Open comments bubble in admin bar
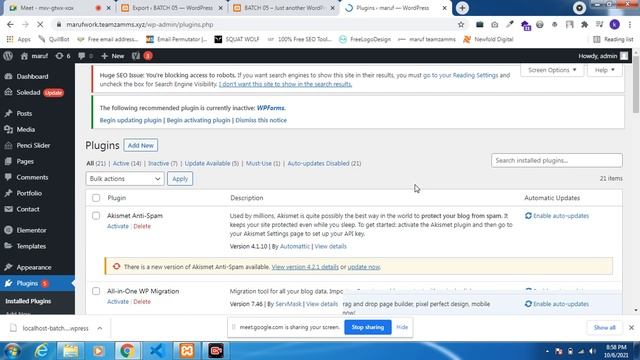This screenshot has height=360, width=640. (x=85, y=56)
